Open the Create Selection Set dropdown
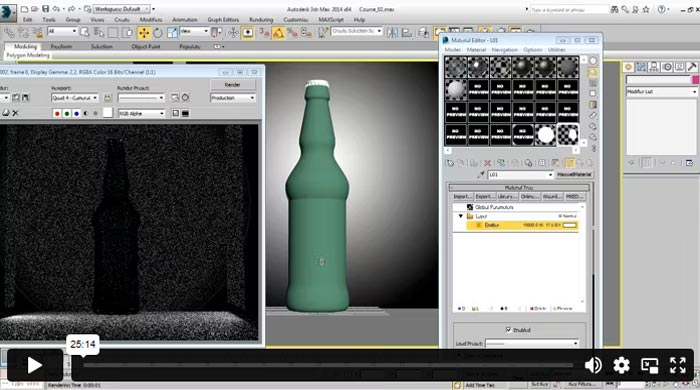 356,31
